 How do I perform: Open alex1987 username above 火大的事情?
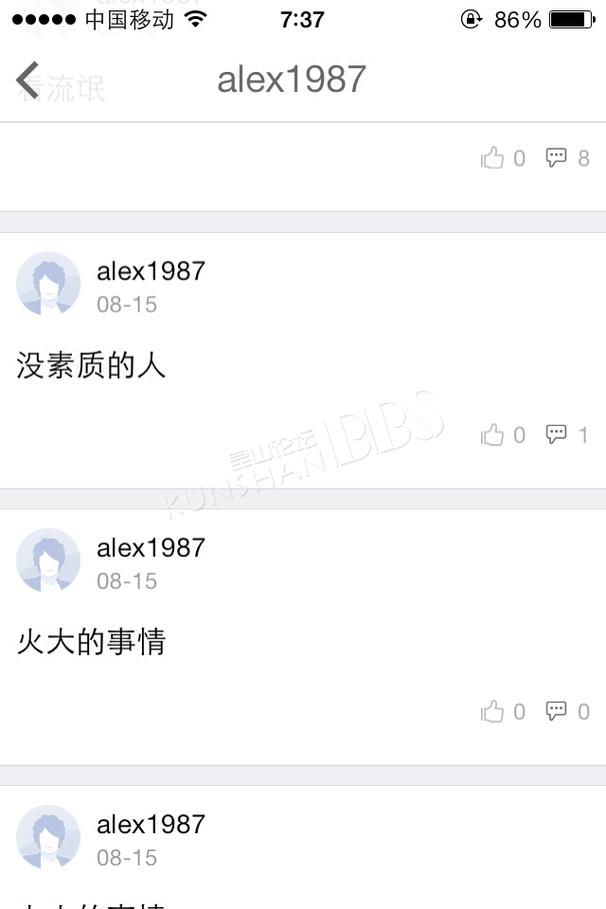(151, 548)
